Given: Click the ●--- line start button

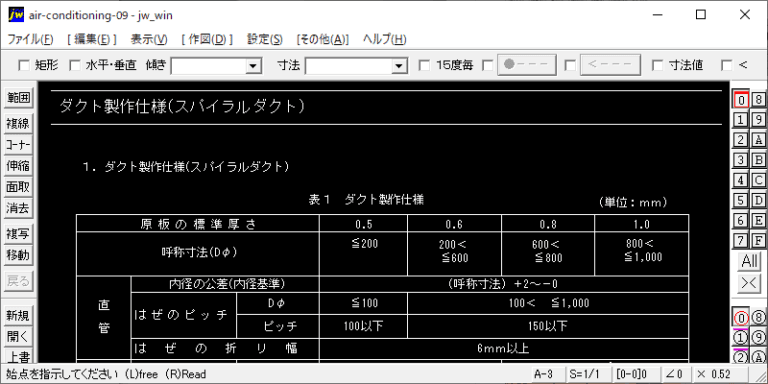Looking at the screenshot, I should 527,65.
